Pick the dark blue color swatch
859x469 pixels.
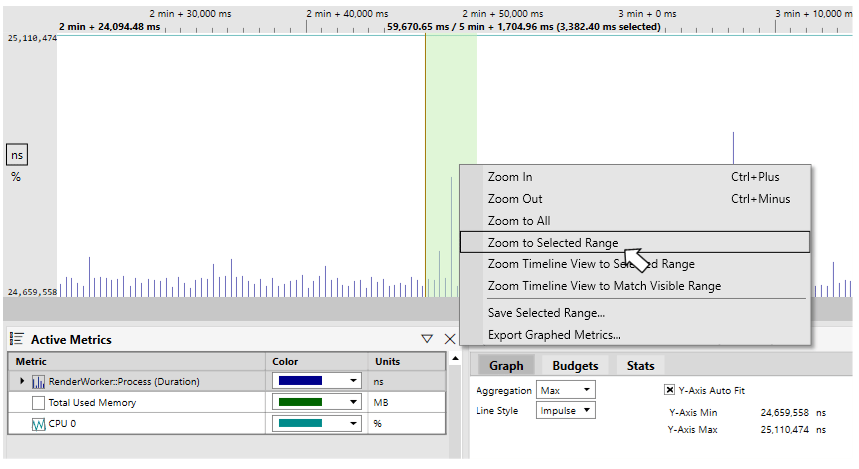300,381
